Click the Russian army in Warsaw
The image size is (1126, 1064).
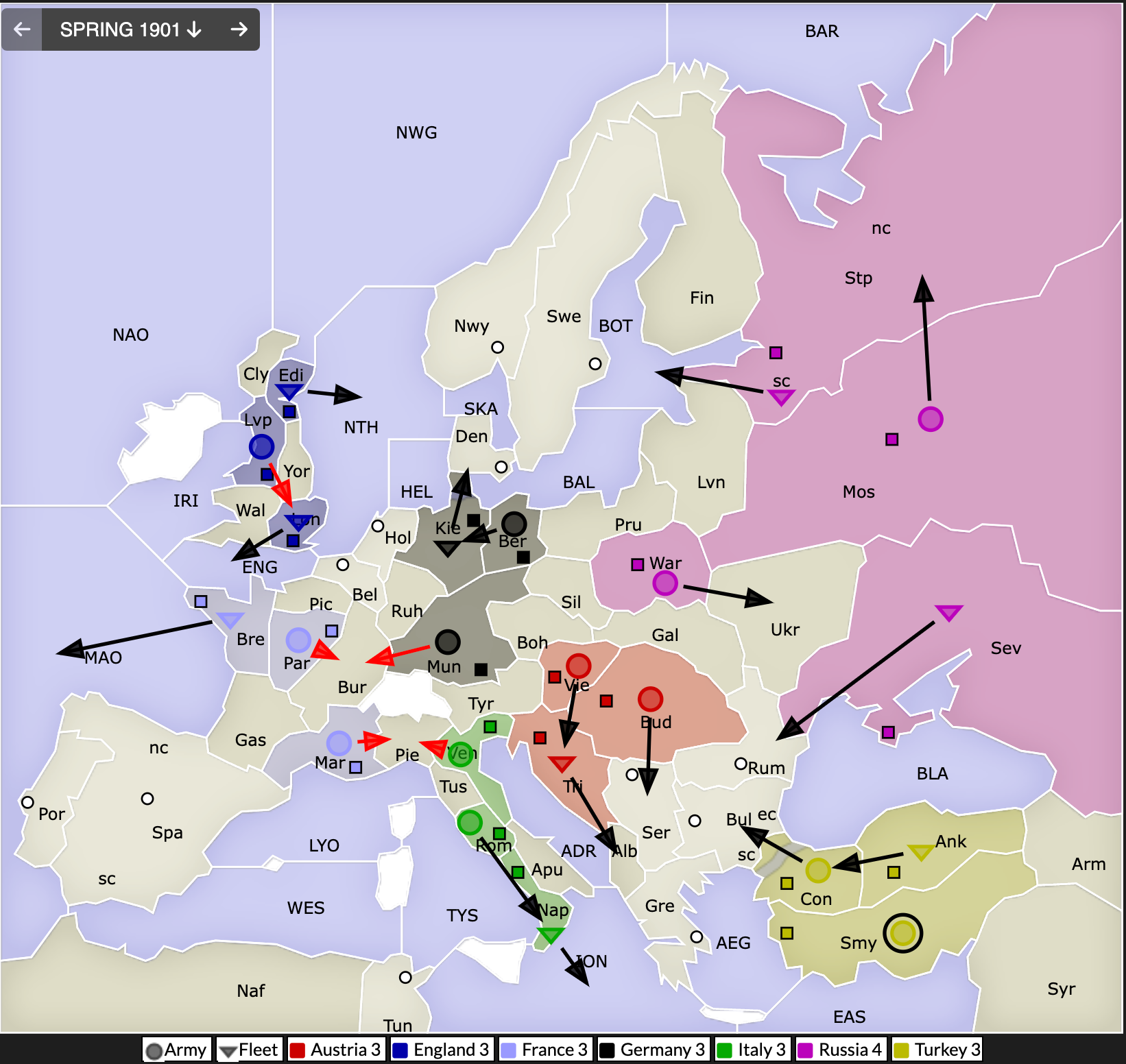[x=664, y=583]
